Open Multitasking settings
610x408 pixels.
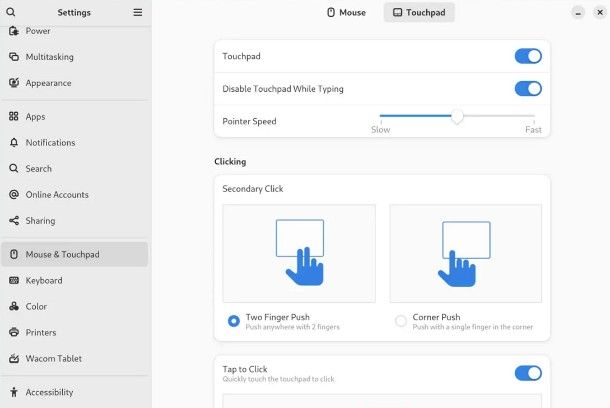coord(75,57)
